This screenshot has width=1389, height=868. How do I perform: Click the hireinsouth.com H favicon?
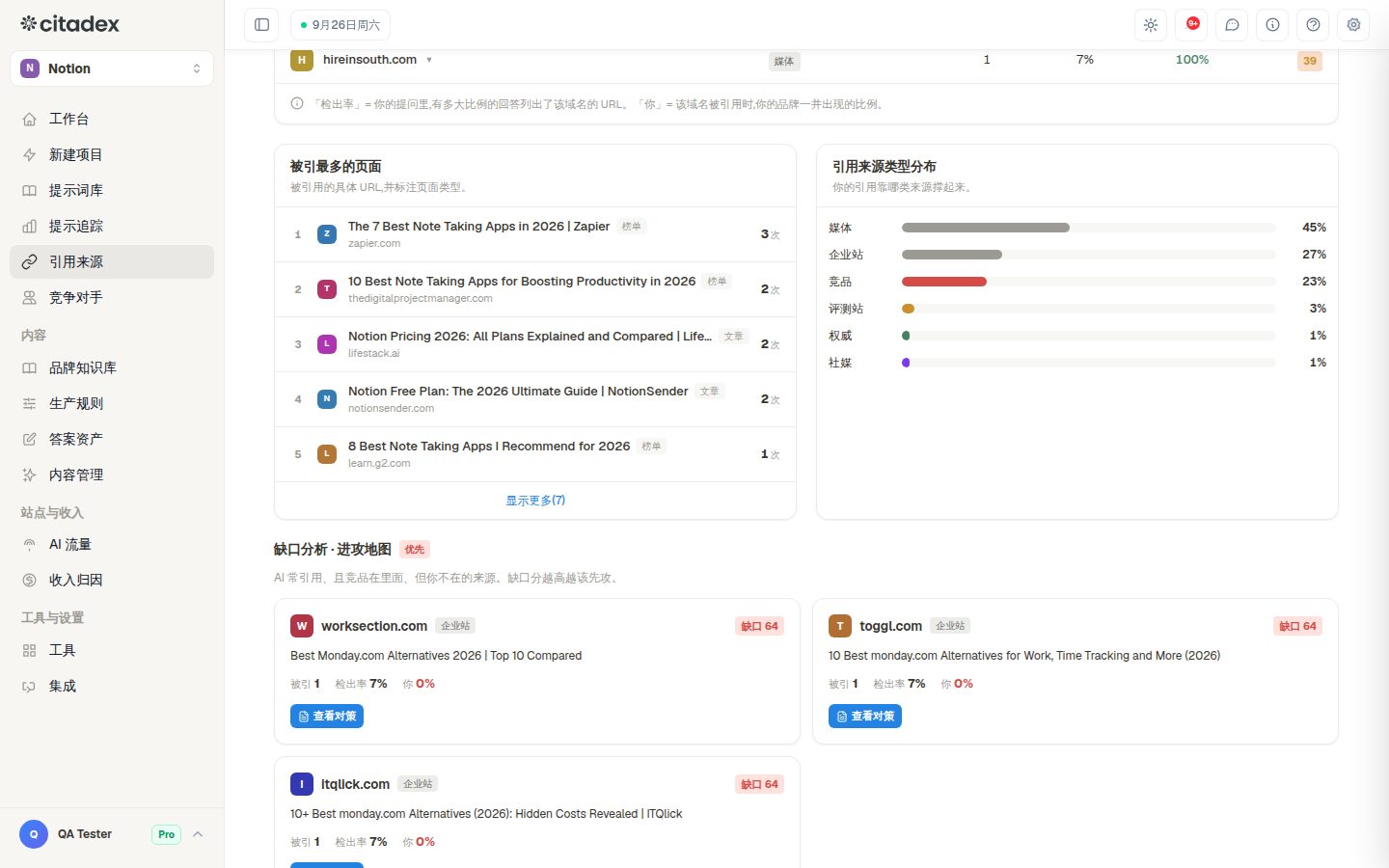tap(302, 60)
